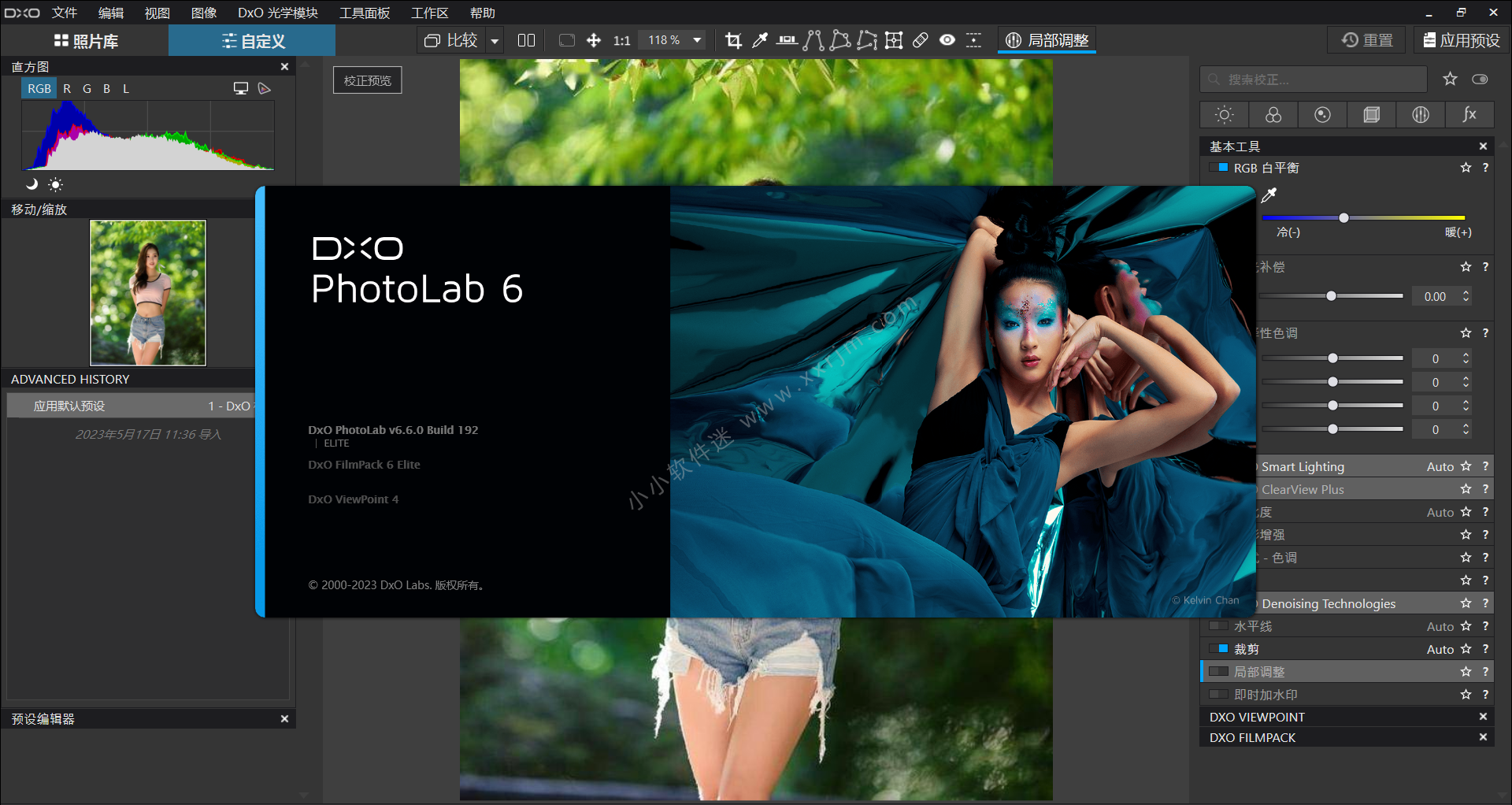Viewport: 1512px width, 805px height.
Task: Close the 直方图 palette
Action: pyautogui.click(x=285, y=67)
